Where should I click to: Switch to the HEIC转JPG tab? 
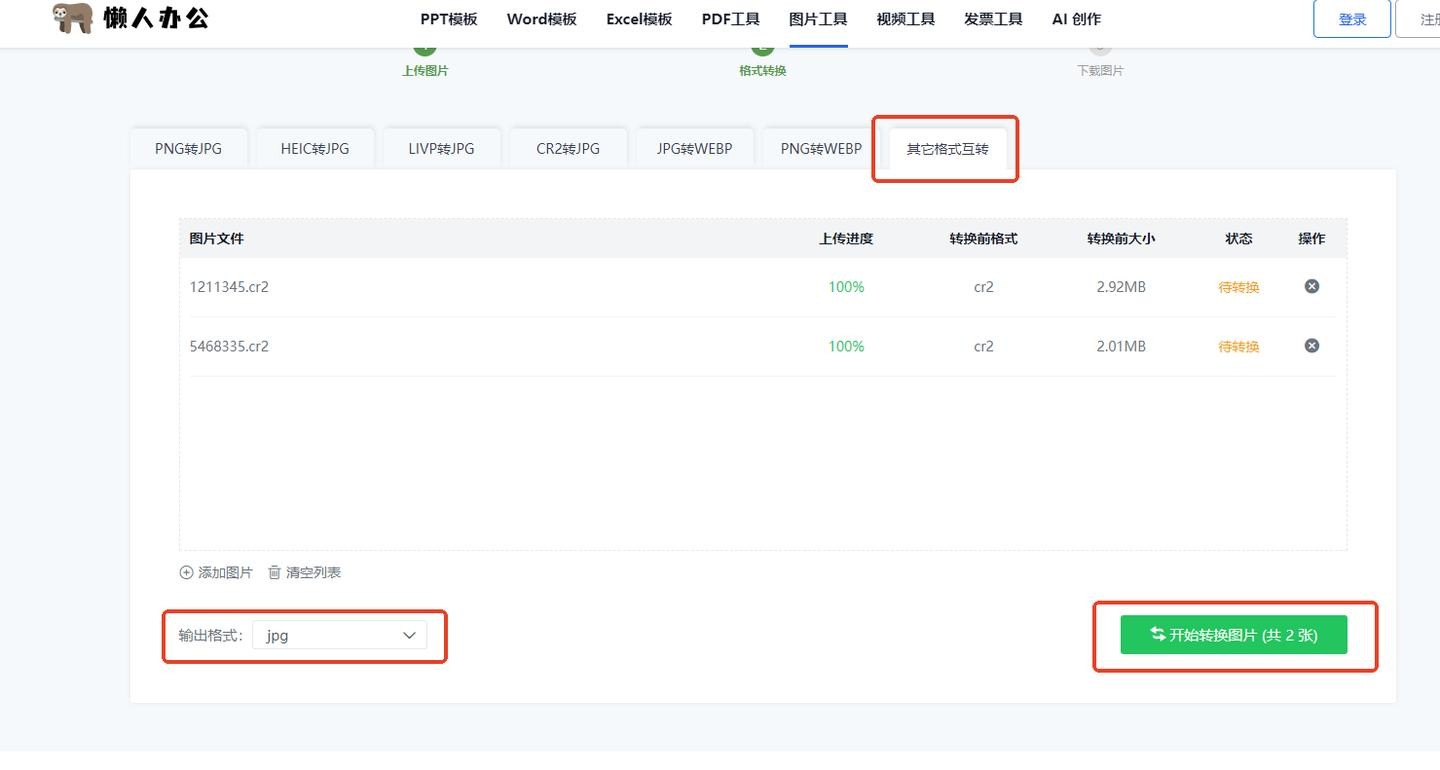[x=315, y=149]
